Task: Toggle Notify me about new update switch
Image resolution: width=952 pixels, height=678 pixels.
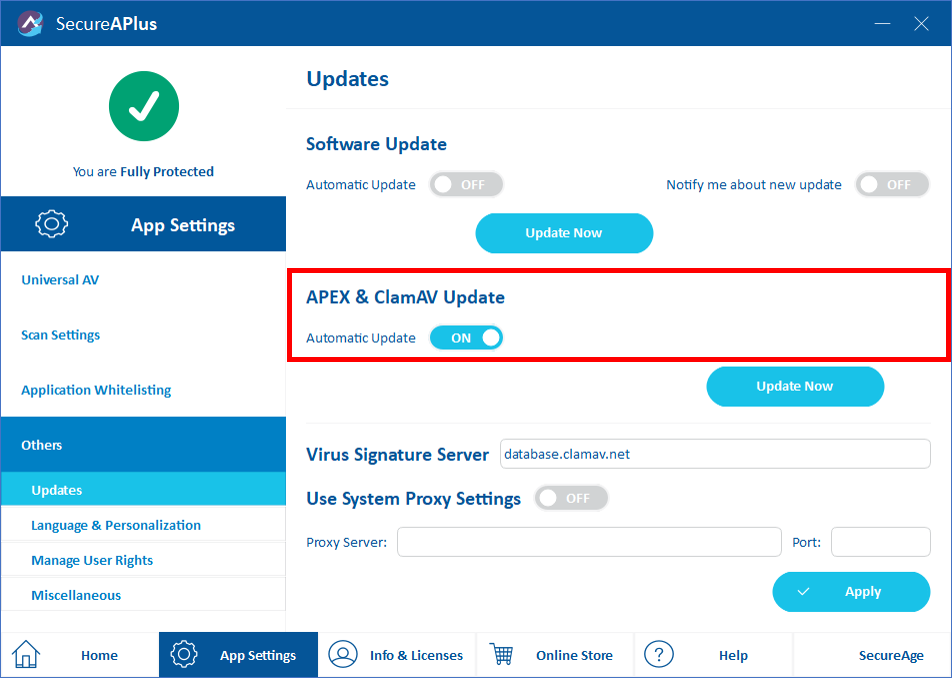Action: 892,185
